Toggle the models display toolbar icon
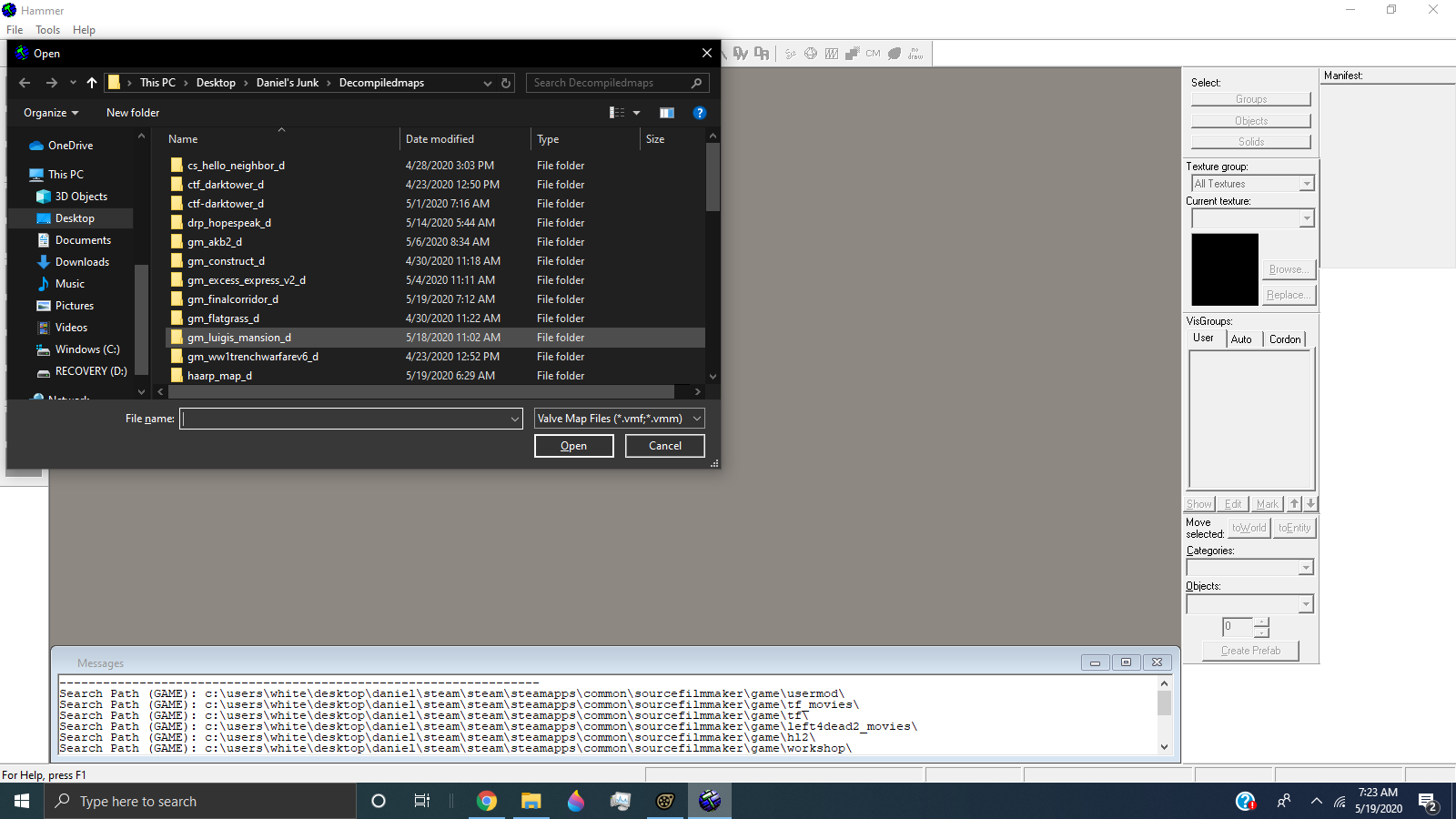The height and width of the screenshot is (819, 1456). (x=832, y=54)
